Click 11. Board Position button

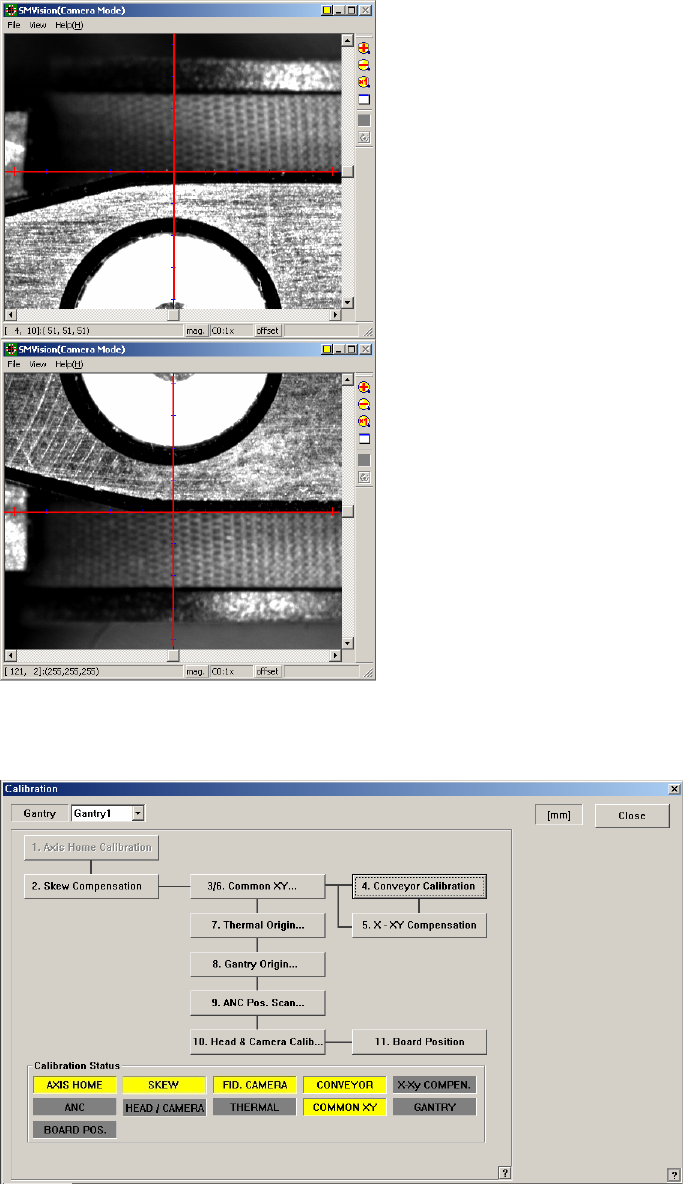coord(420,1042)
